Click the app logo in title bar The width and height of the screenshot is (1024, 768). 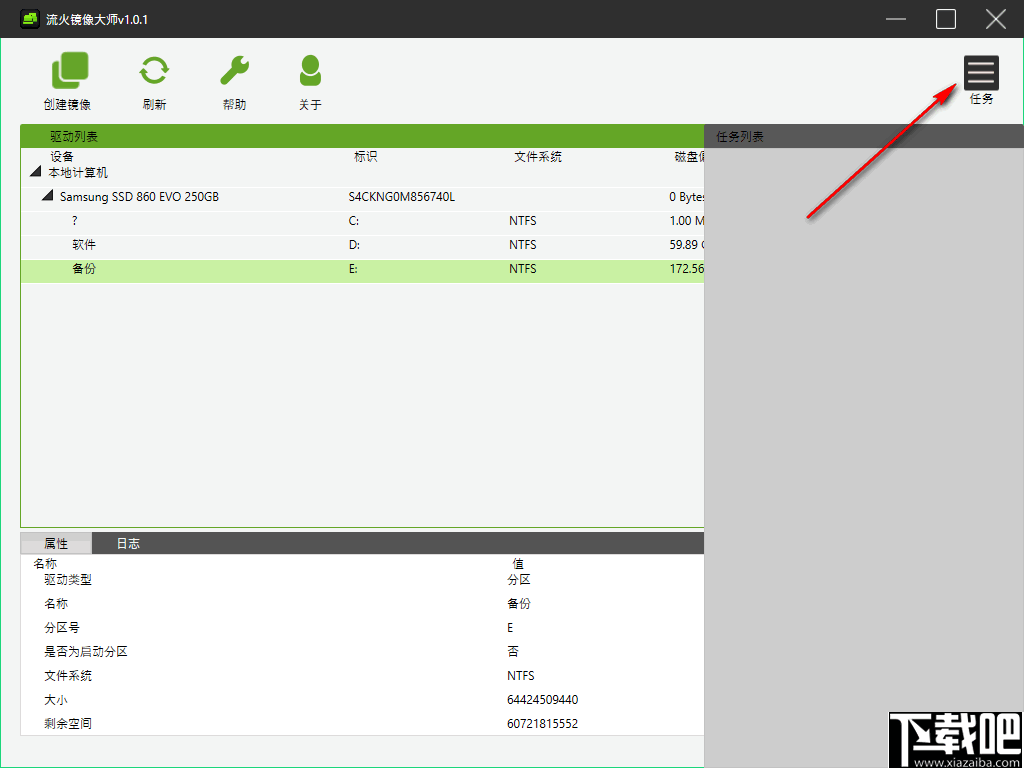tap(29, 19)
